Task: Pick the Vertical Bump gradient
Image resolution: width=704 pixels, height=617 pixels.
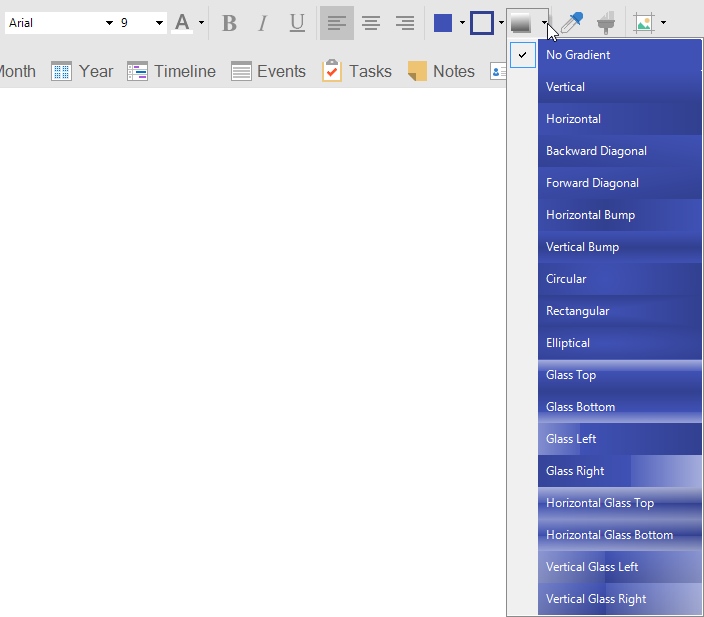Action: (x=620, y=247)
